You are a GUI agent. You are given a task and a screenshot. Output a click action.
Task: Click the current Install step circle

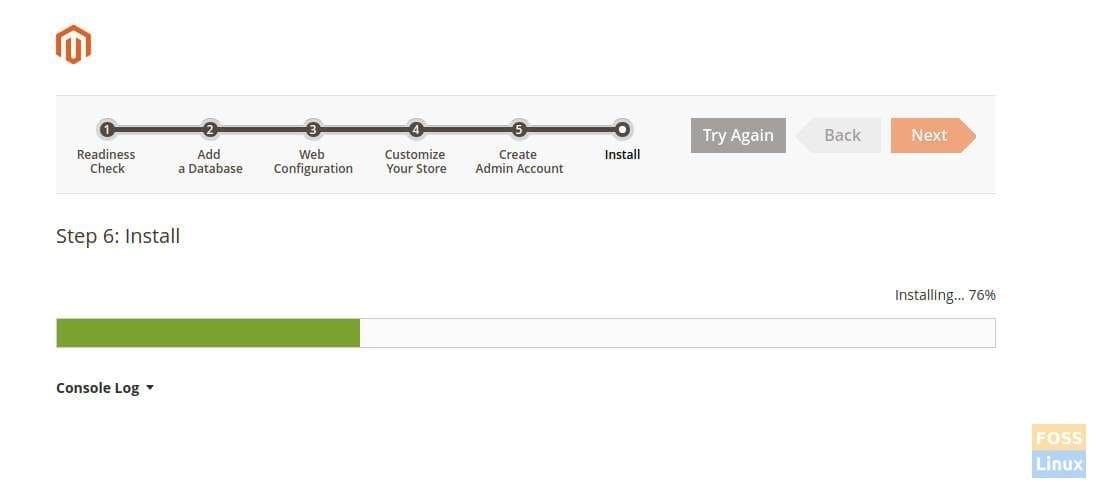(x=622, y=129)
